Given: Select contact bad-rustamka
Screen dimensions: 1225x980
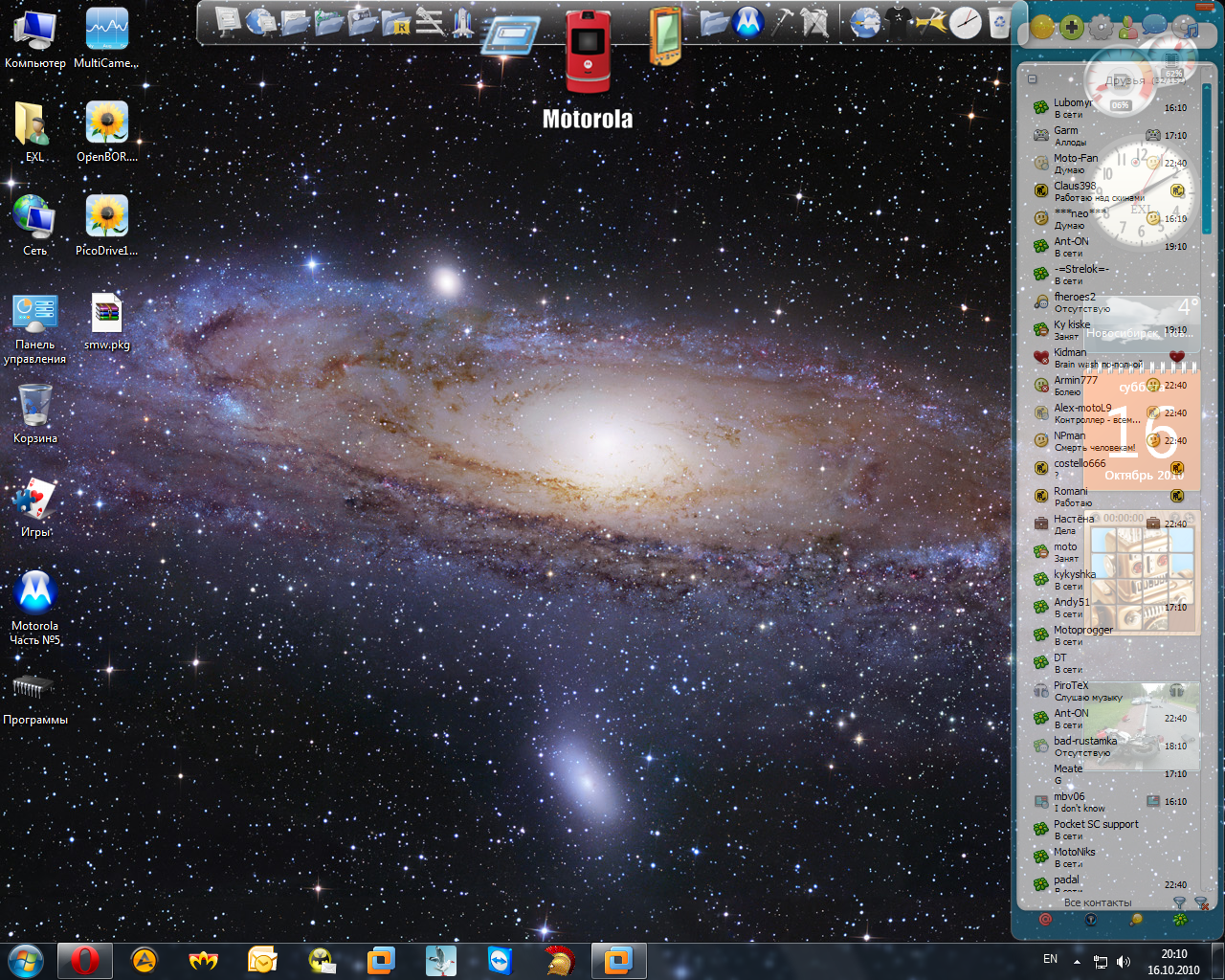Looking at the screenshot, I should tap(1110, 746).
